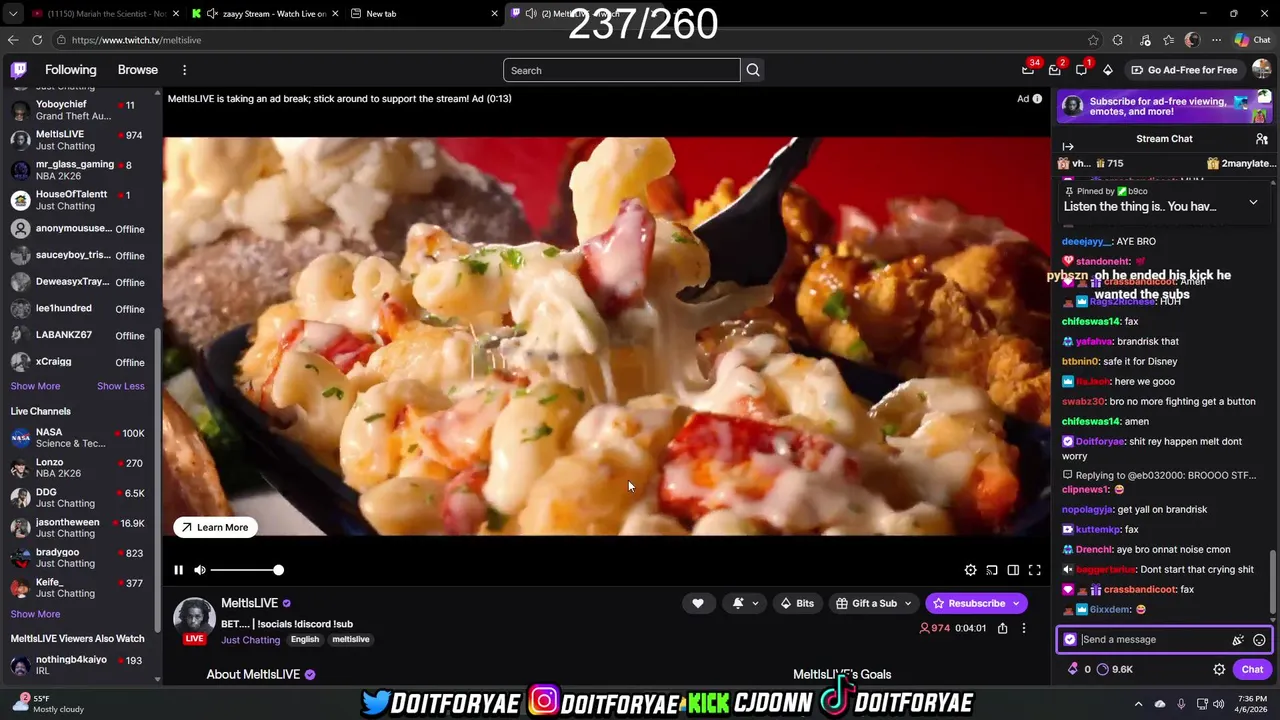Switch to the zaayy Stream browser tab
The height and width of the screenshot is (720, 1280).
click(x=265, y=13)
